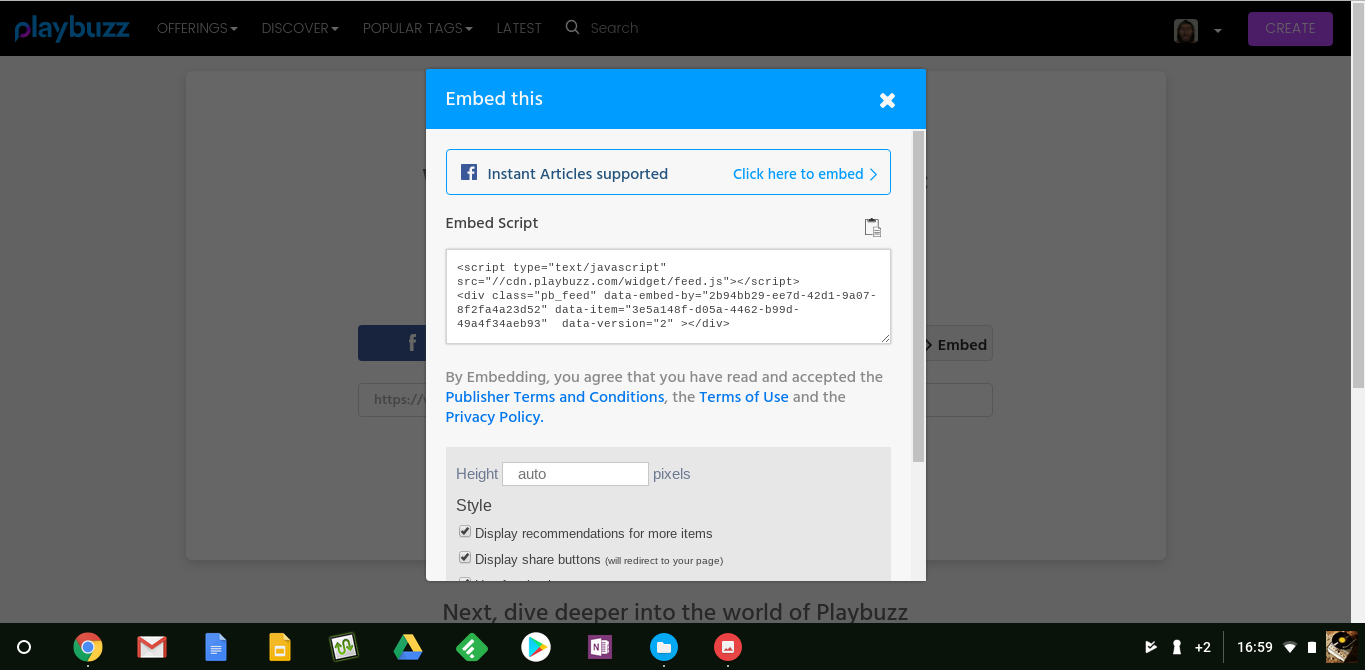Copy embed script with clipboard icon
Viewport: 1365px width, 670px height.
[x=873, y=227]
